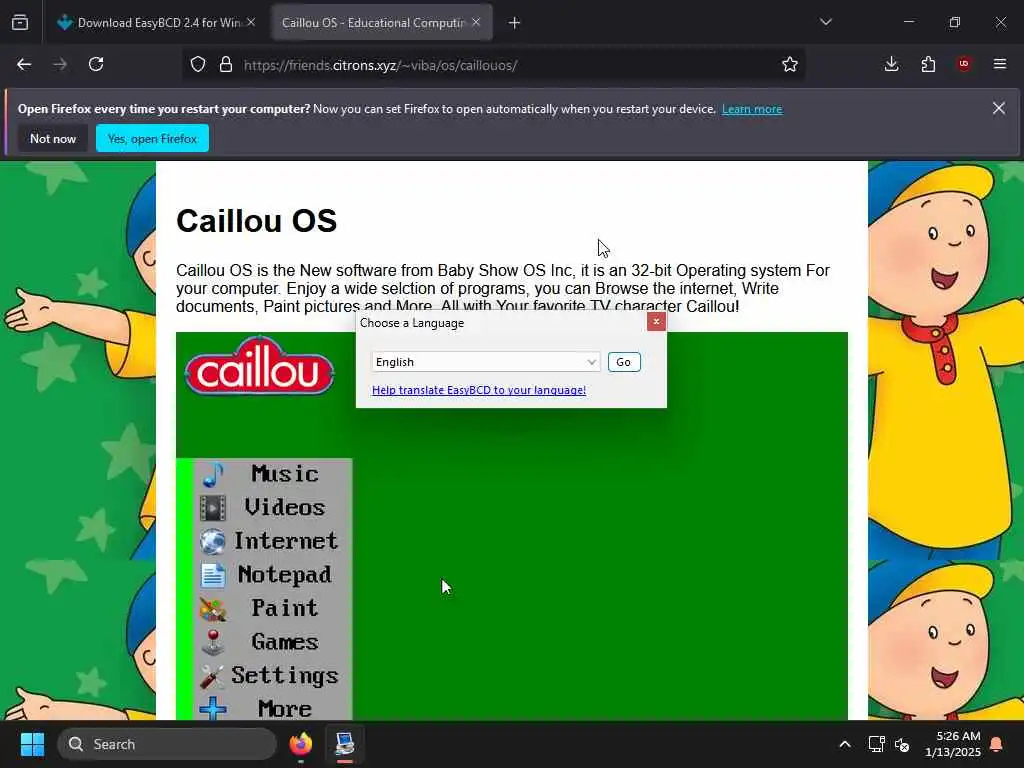Open the tracking protection shield icon
Viewport: 1024px width, 768px height.
pos(198,65)
